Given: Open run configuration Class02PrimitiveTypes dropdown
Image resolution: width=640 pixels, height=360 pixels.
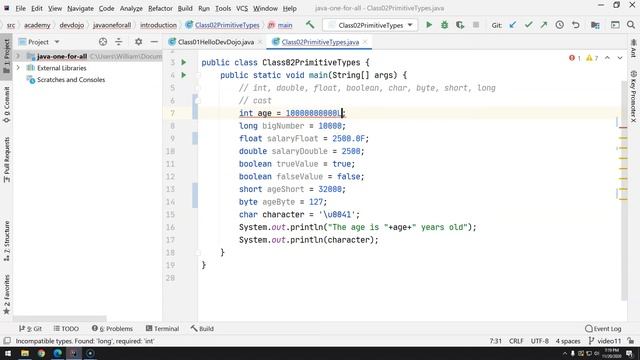Looking at the screenshot, I should [x=370, y=25].
